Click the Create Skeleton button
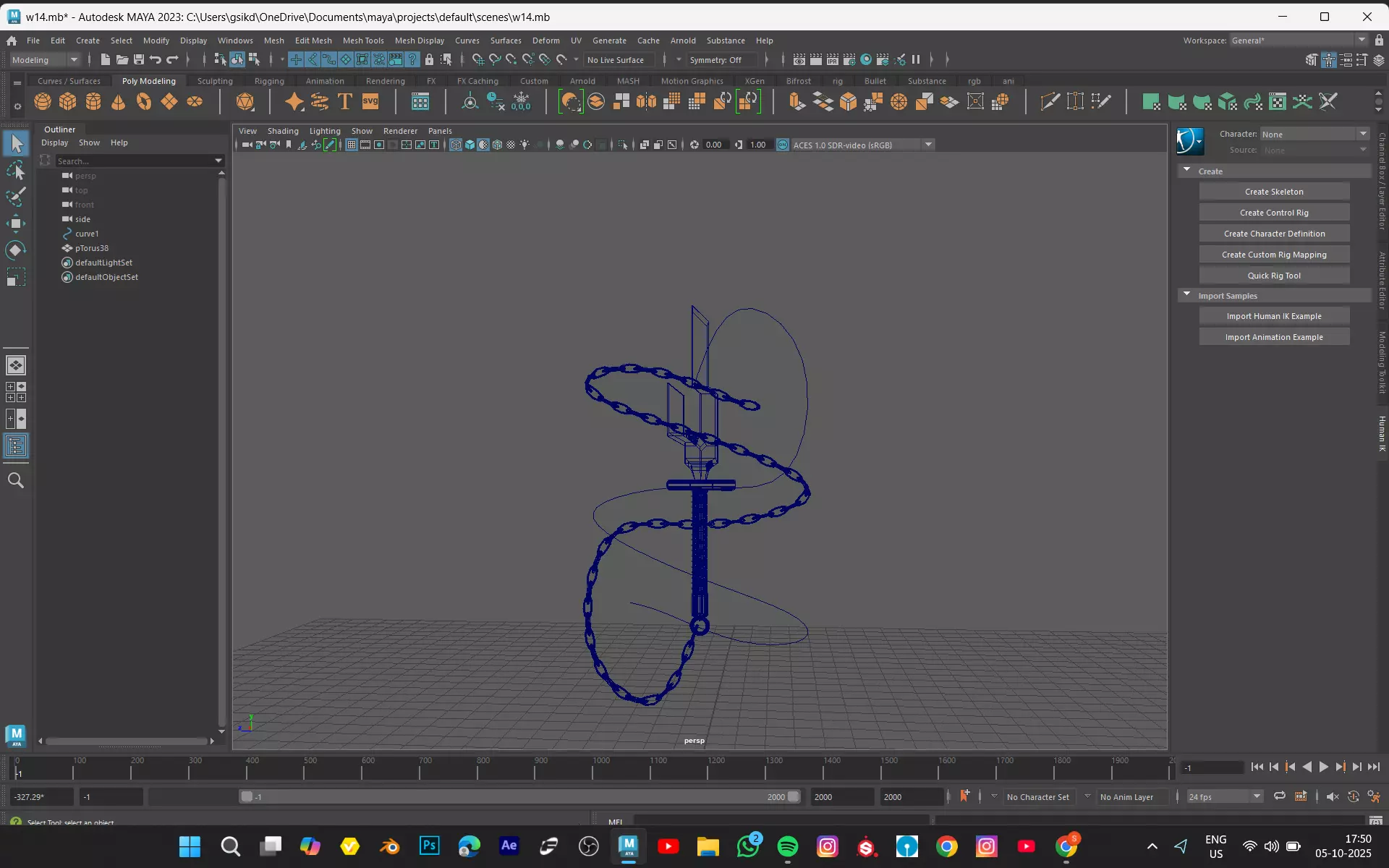The image size is (1389, 868). (1273, 192)
